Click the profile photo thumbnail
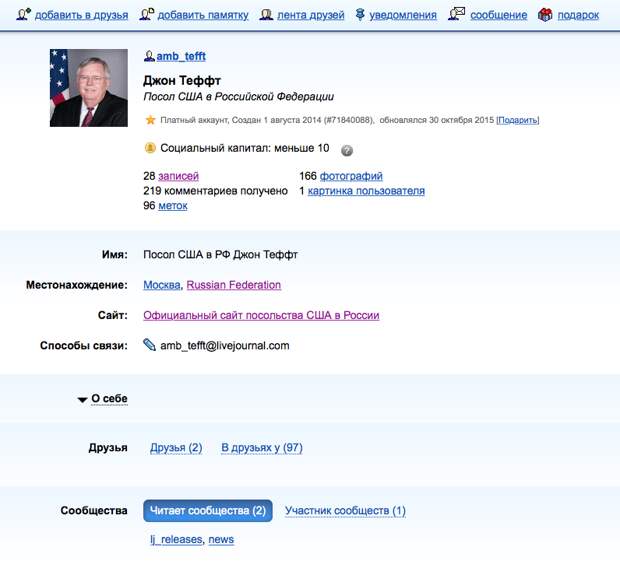Screen dimensions: 620x561 click(89, 88)
